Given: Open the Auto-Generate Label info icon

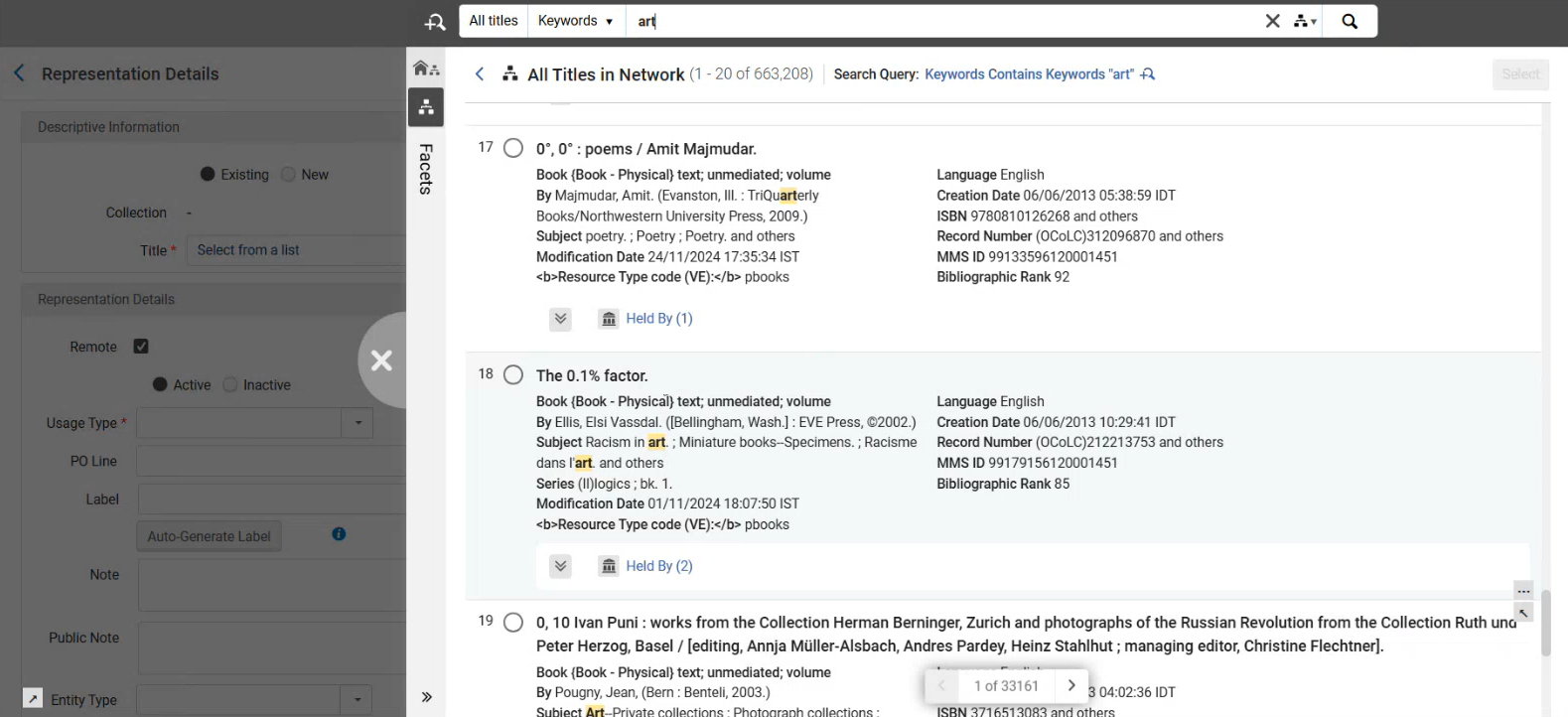Looking at the screenshot, I should tap(339, 534).
